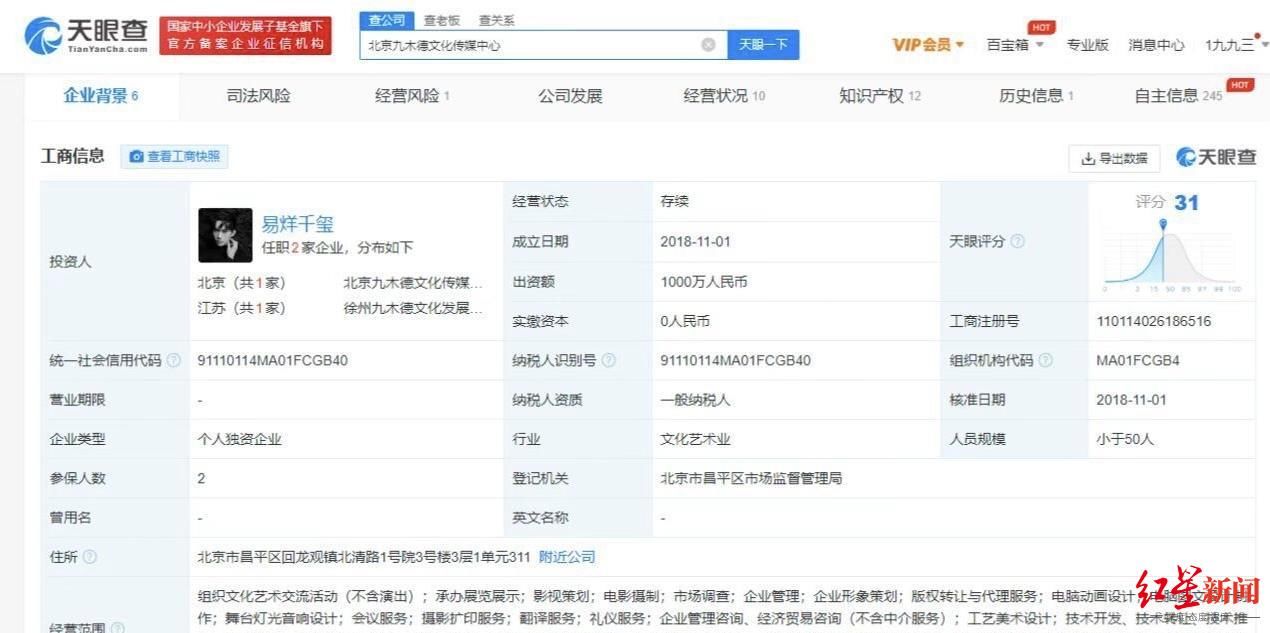The height and width of the screenshot is (633, 1270).
Task: Click help icon next to 组织机构代码
Action: pyautogui.click(x=1045, y=361)
